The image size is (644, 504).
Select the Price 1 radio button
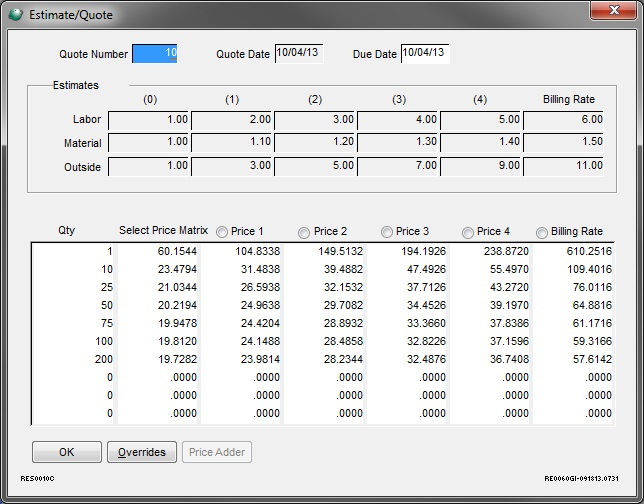click(x=222, y=232)
